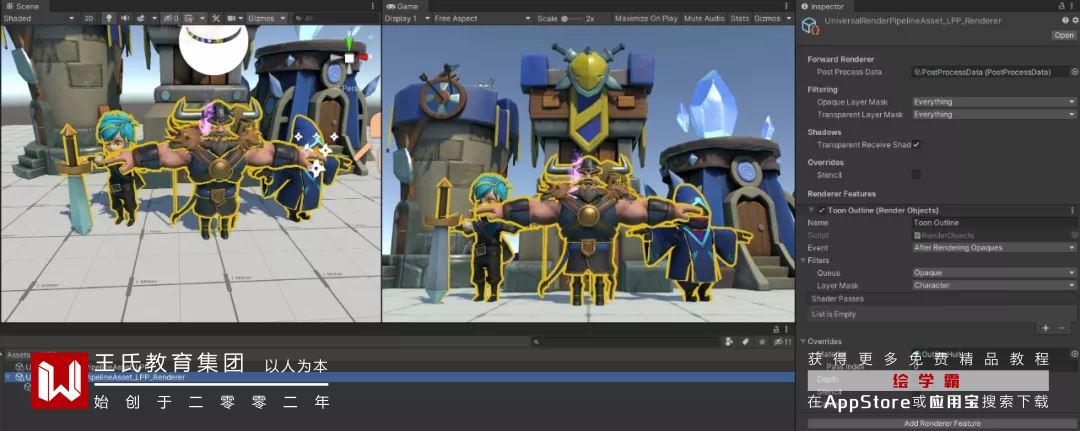
Task: Toggle scene effects layers icon
Action: [141, 19]
